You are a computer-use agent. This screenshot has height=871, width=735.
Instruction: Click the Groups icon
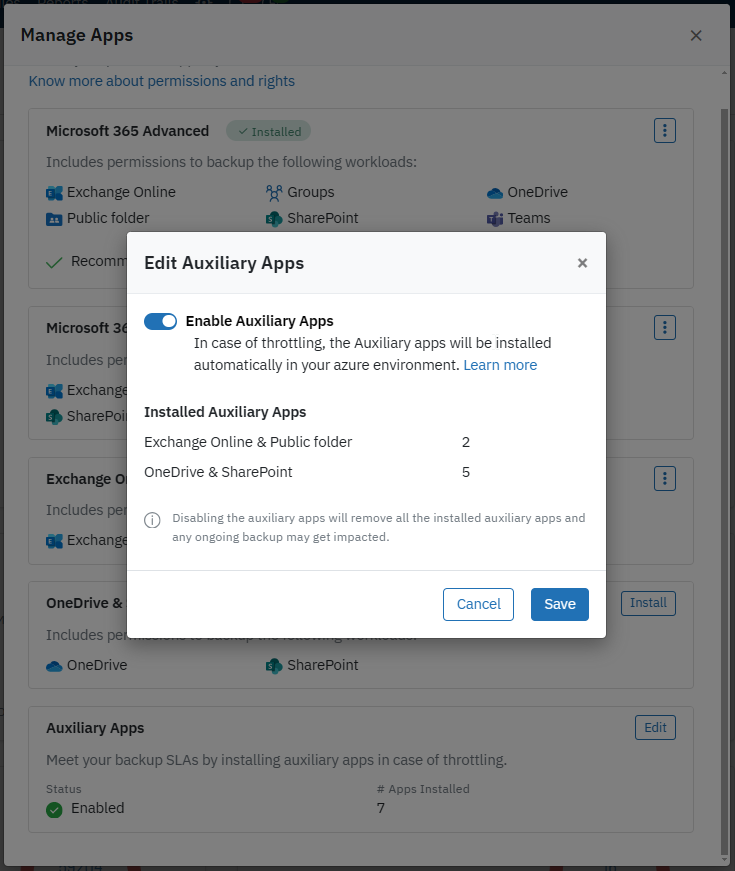coord(274,192)
